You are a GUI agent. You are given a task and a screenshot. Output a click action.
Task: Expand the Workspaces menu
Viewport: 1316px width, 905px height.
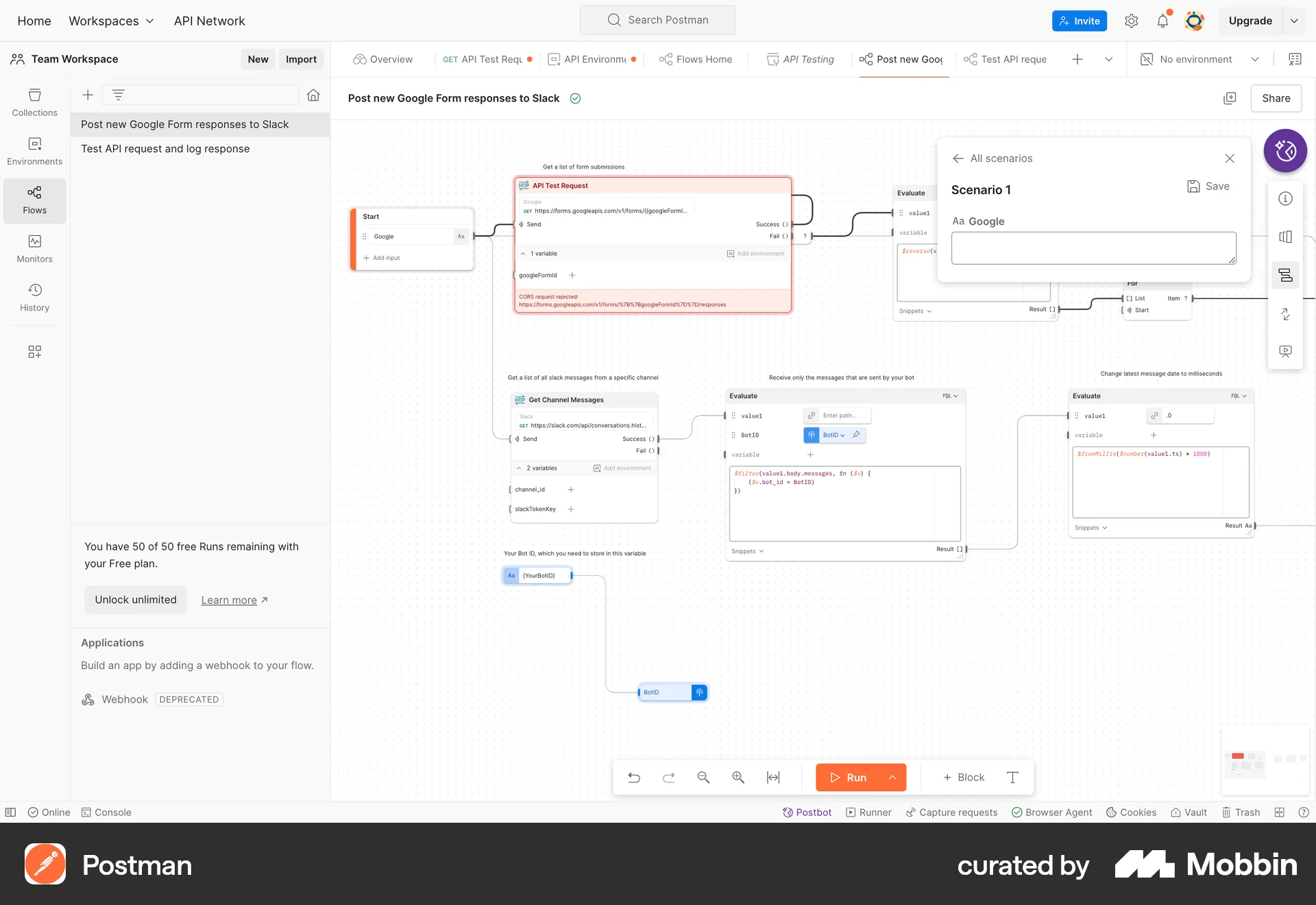pos(111,21)
